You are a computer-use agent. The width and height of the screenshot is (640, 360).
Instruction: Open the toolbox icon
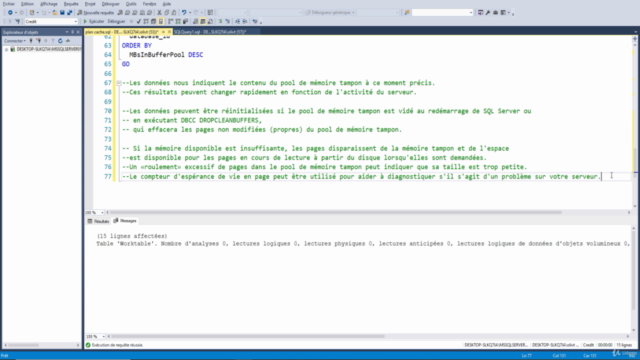[x=496, y=13]
